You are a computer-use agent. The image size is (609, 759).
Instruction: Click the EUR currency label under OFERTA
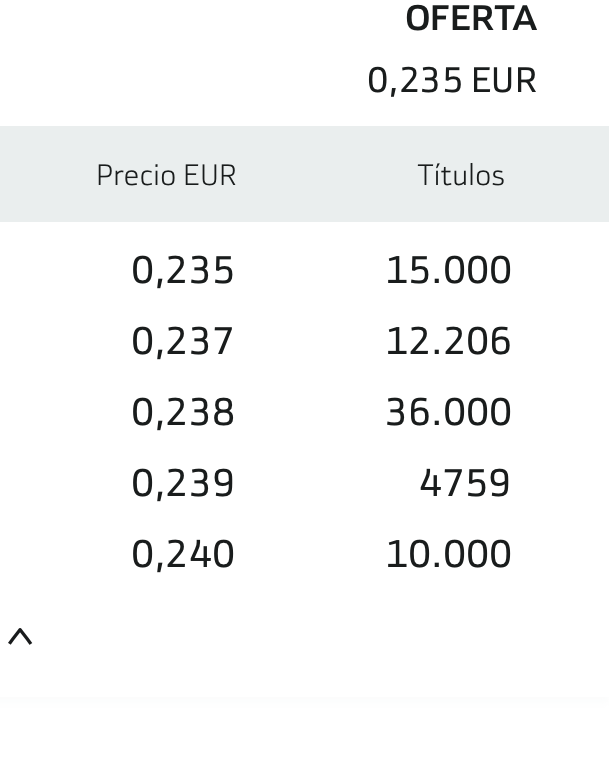[504, 80]
